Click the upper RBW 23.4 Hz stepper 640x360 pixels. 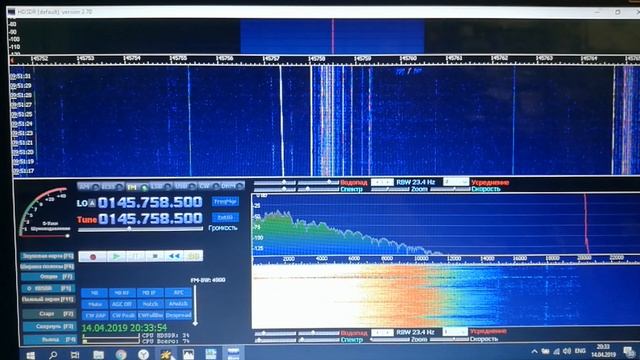pyautogui.click(x=382, y=182)
